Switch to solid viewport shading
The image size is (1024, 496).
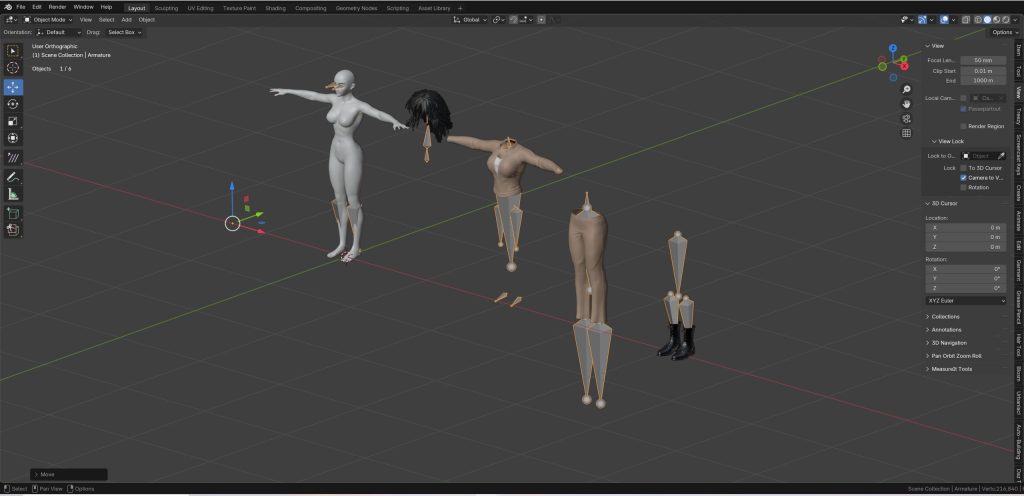pos(987,20)
